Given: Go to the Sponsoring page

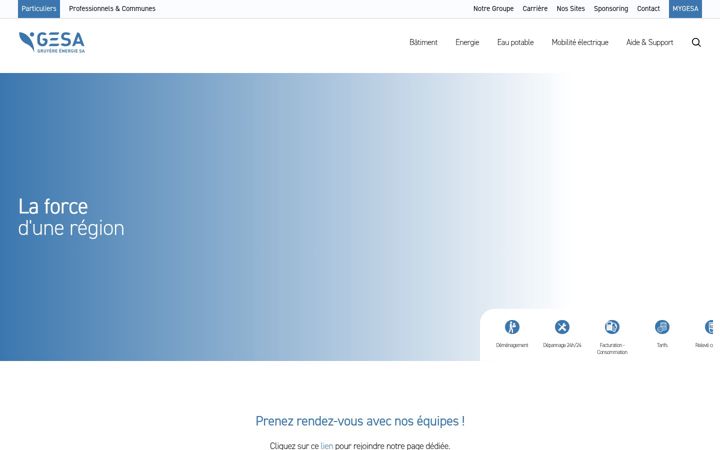Looking at the screenshot, I should pyautogui.click(x=611, y=9).
